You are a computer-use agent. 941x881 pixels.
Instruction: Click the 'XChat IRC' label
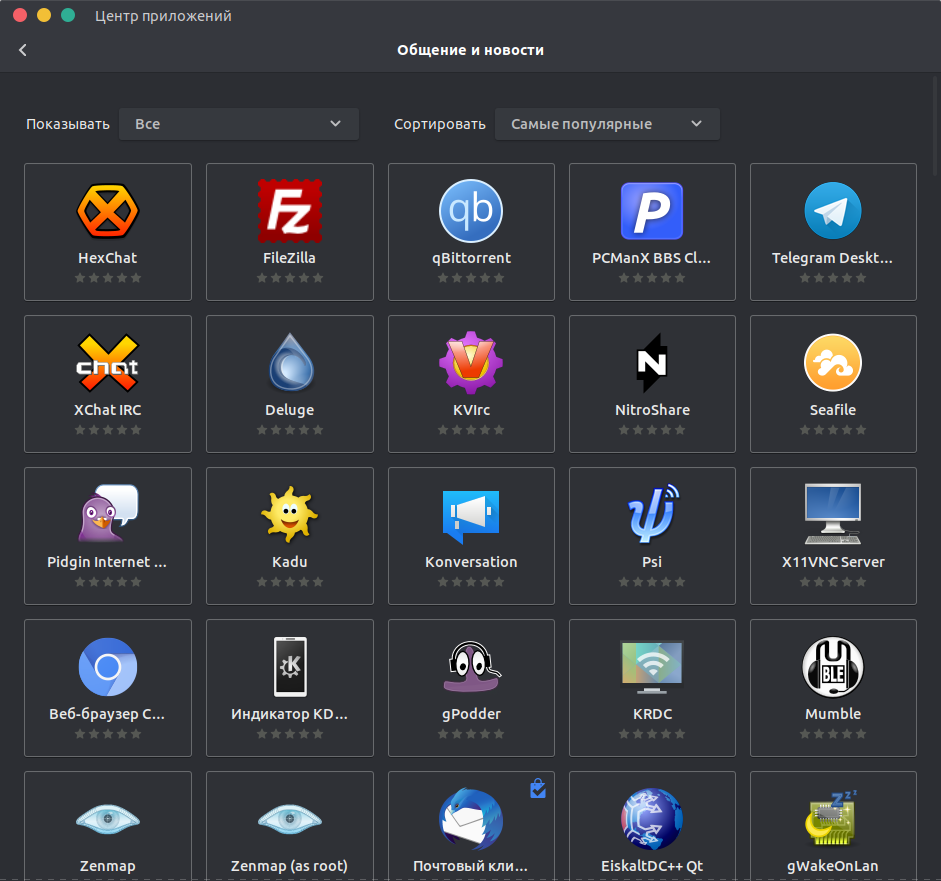pos(108,410)
